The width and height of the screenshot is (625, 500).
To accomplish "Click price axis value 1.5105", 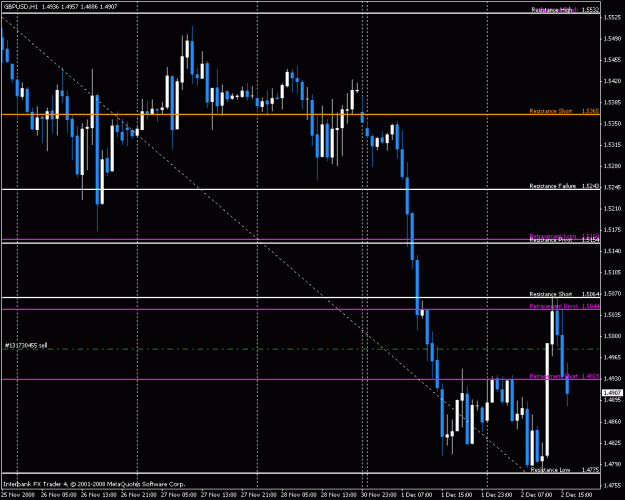I will (x=612, y=272).
